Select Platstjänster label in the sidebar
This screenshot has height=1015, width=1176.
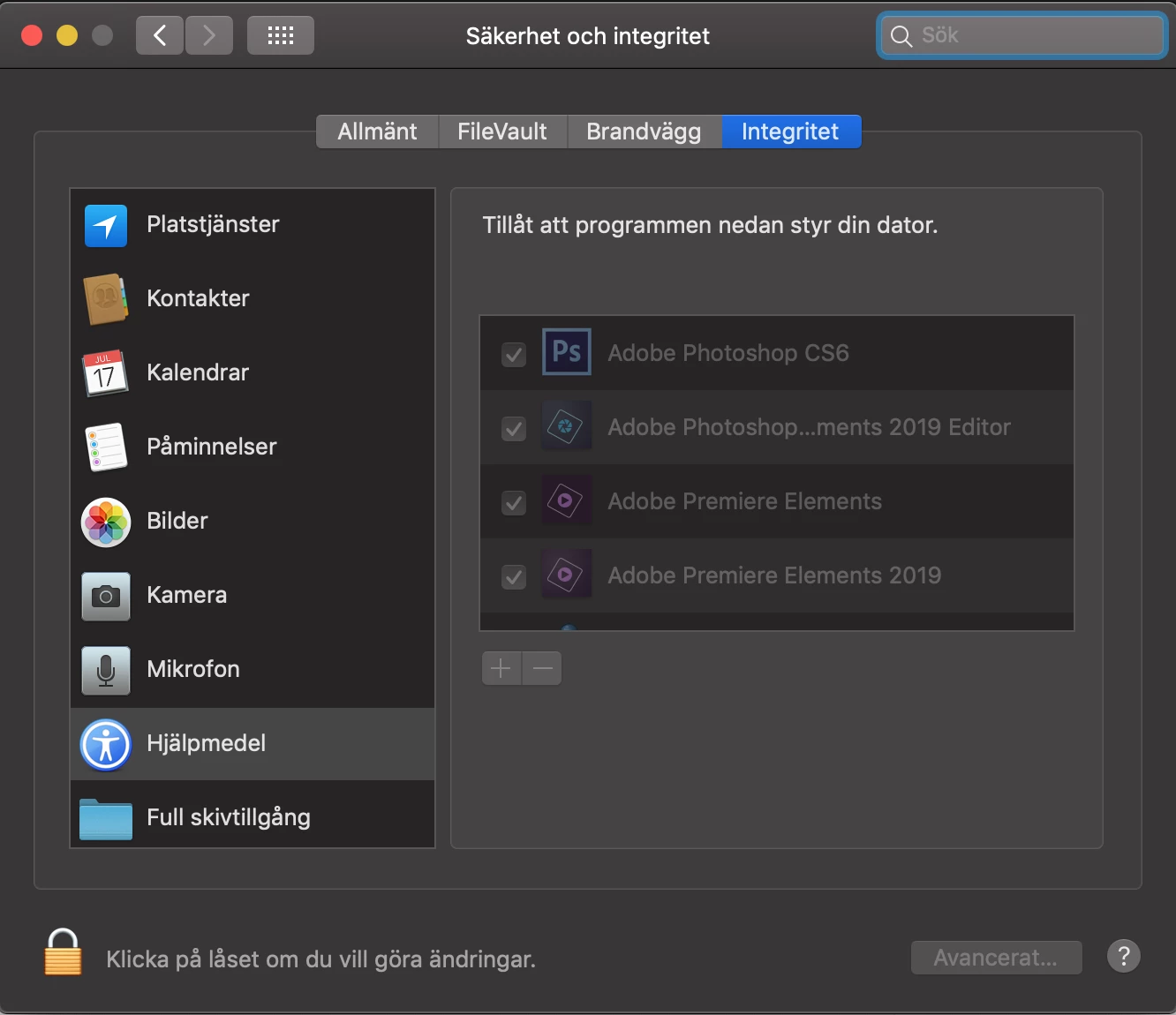click(x=213, y=224)
